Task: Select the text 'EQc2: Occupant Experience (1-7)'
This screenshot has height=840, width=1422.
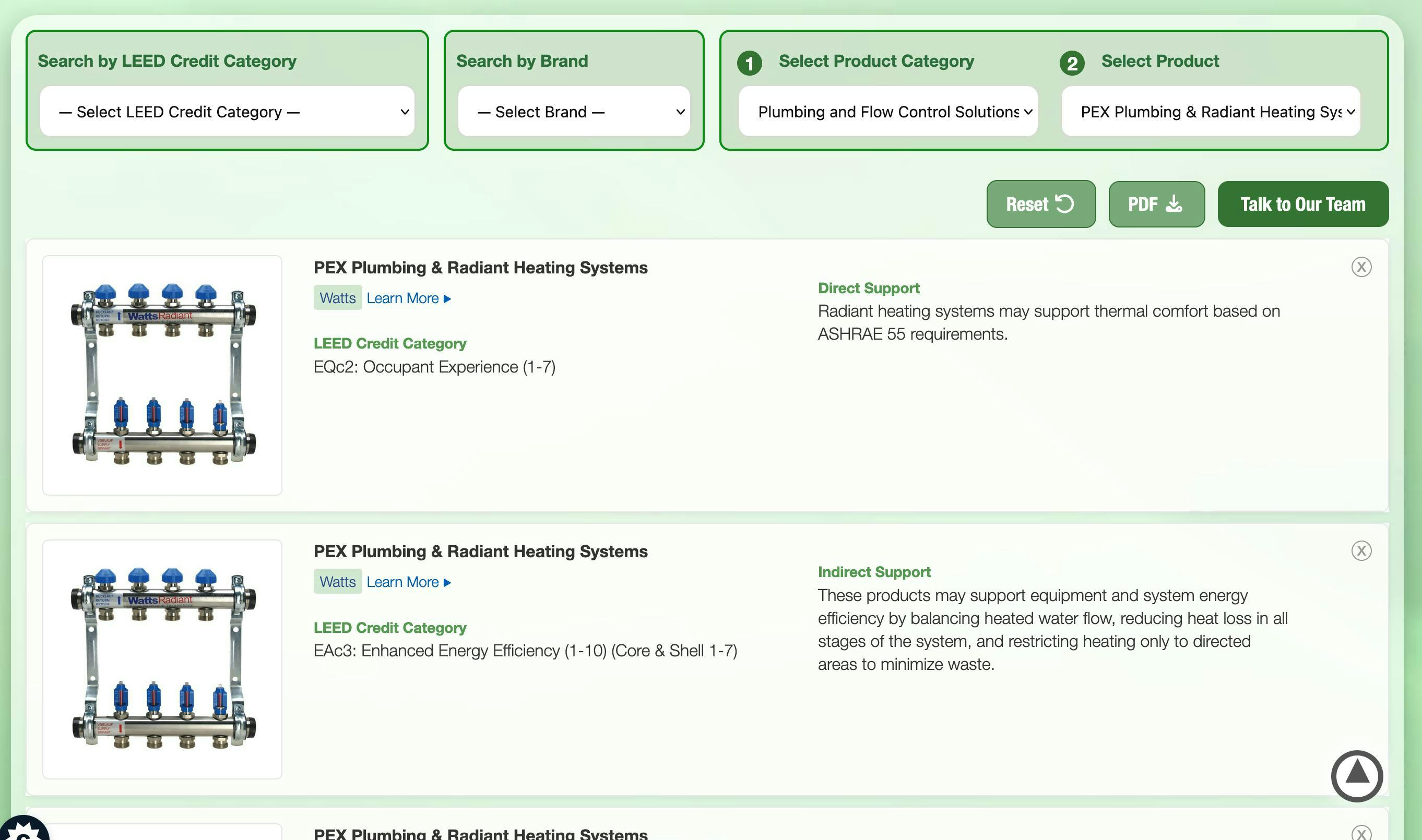Action: 434,367
